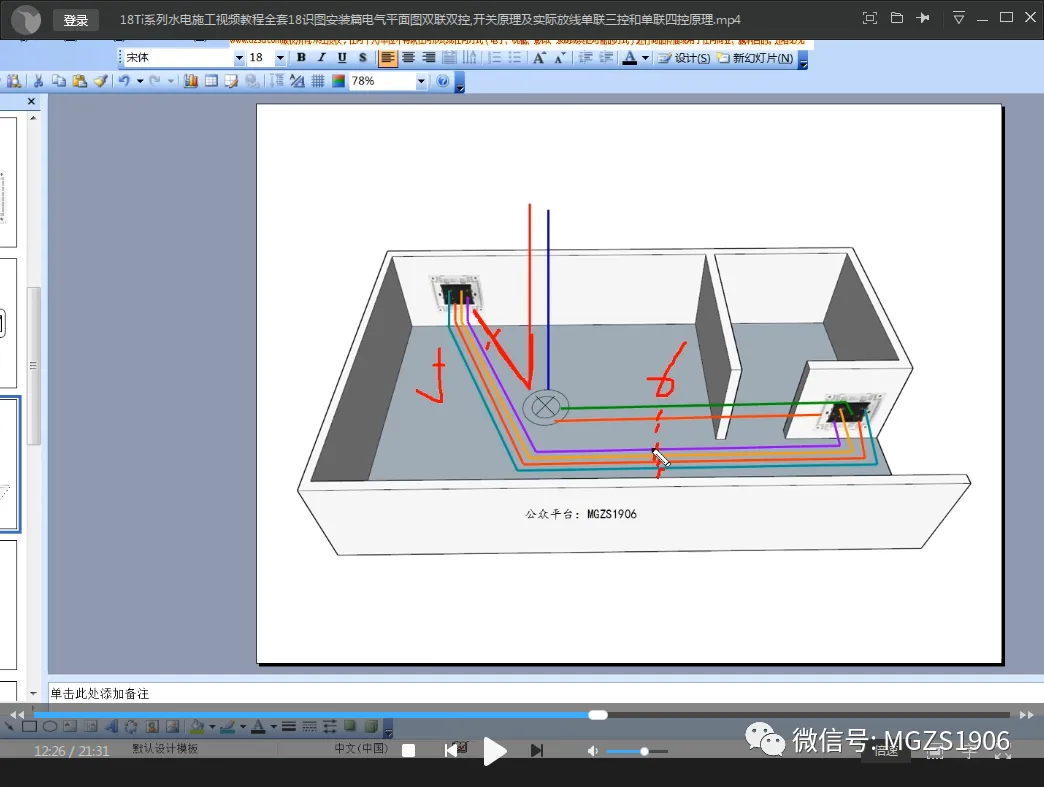The width and height of the screenshot is (1044, 787).
Task: Select the Rectangle drawing tool
Action: click(29, 726)
